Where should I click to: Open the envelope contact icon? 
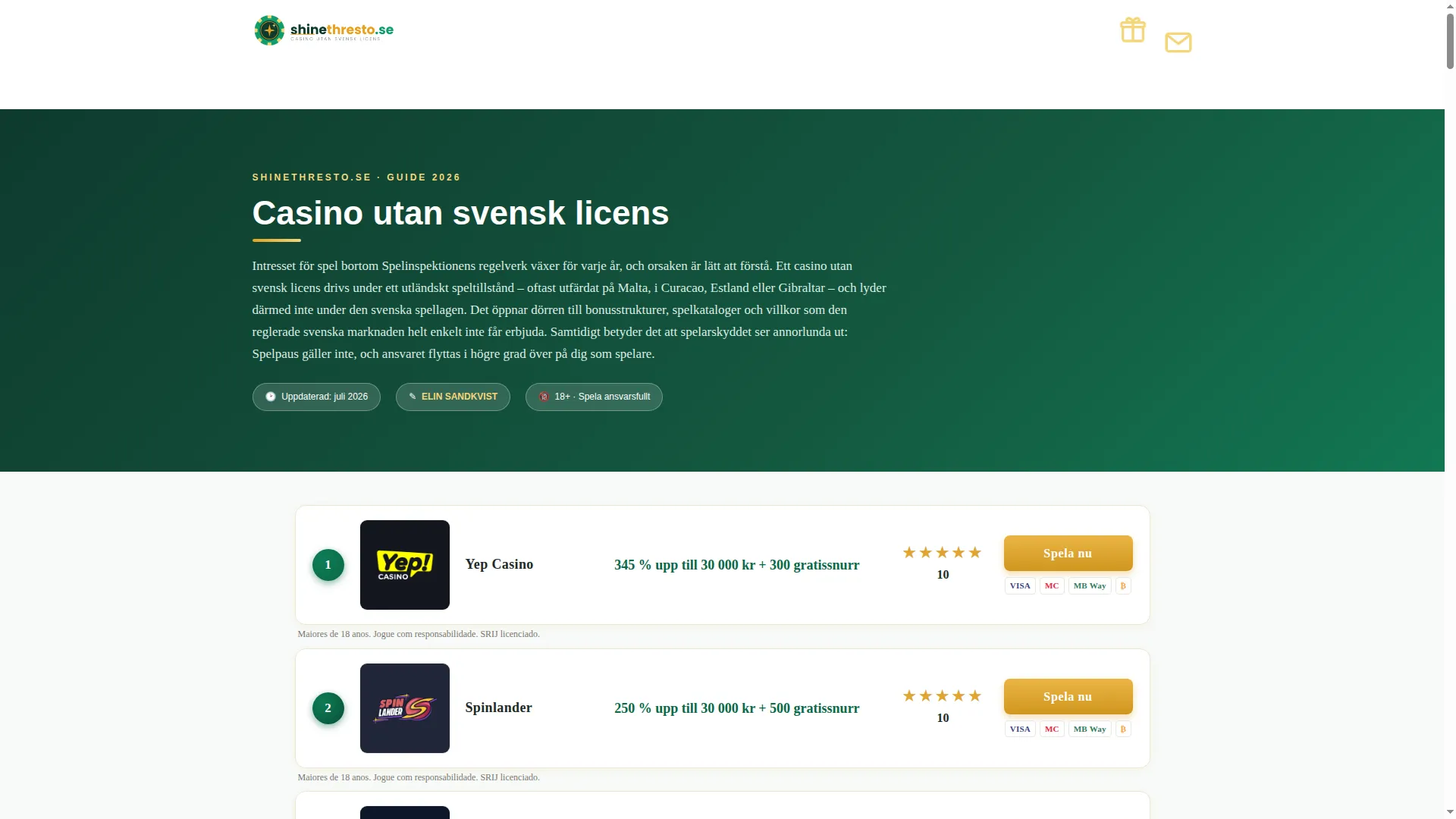tap(1178, 42)
